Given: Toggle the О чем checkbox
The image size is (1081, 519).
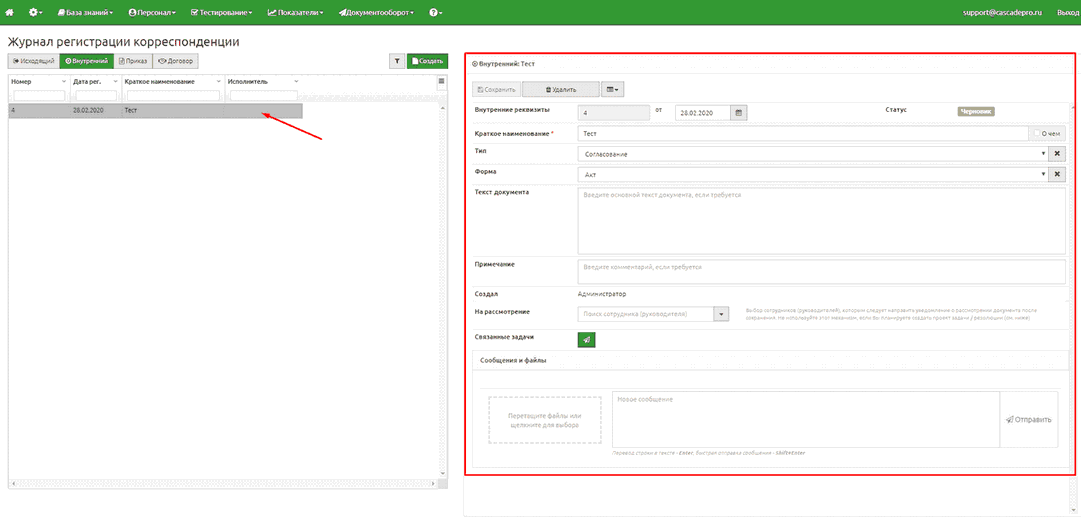Looking at the screenshot, I should [1037, 134].
